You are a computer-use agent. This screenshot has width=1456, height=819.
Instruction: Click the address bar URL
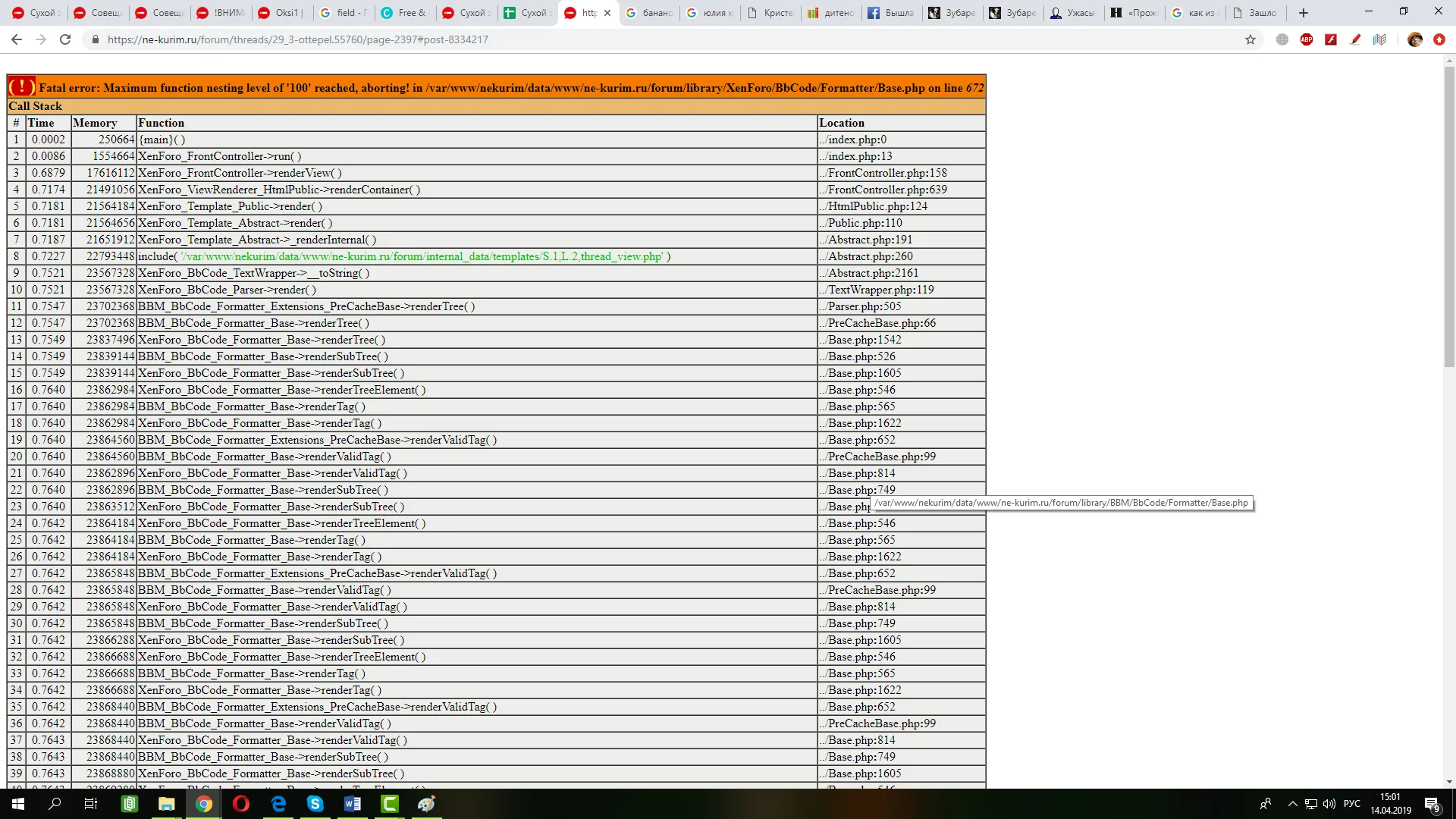297,39
